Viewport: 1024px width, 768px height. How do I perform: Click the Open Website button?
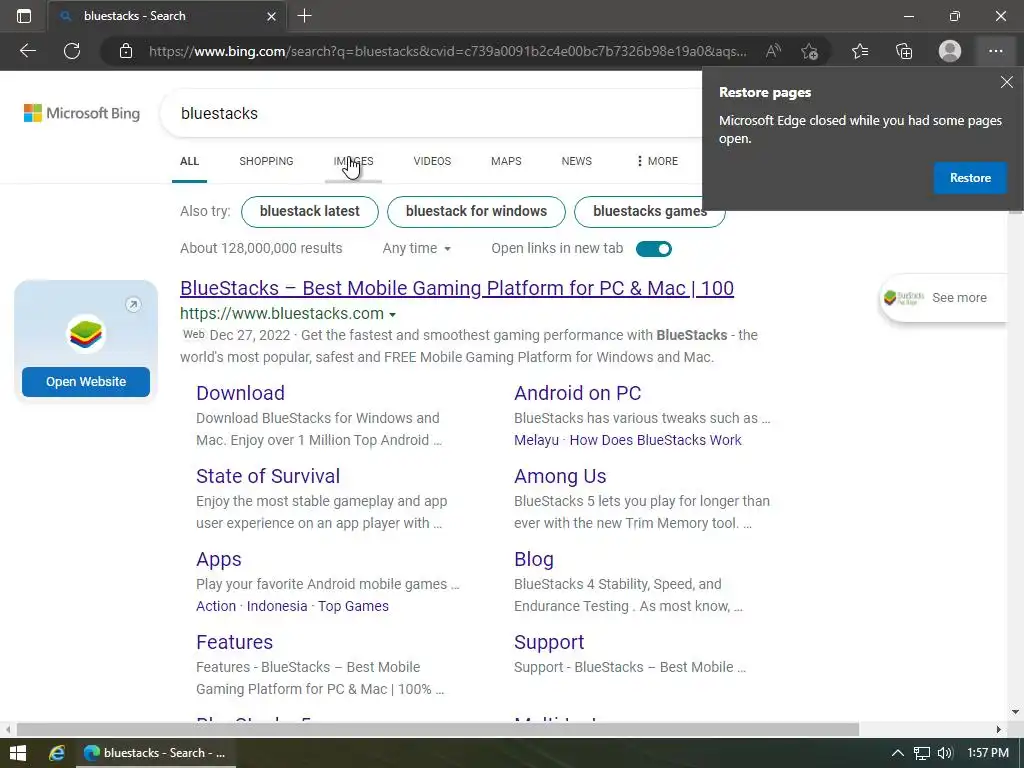tap(86, 381)
